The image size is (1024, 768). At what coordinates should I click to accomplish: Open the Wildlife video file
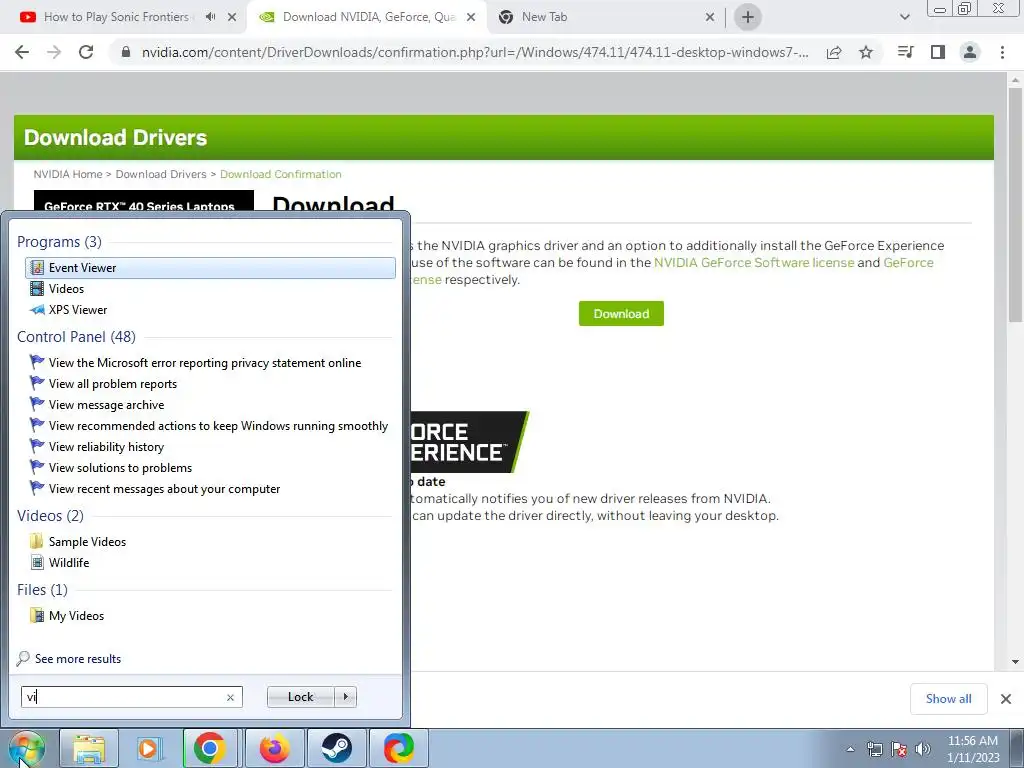(x=59, y=562)
